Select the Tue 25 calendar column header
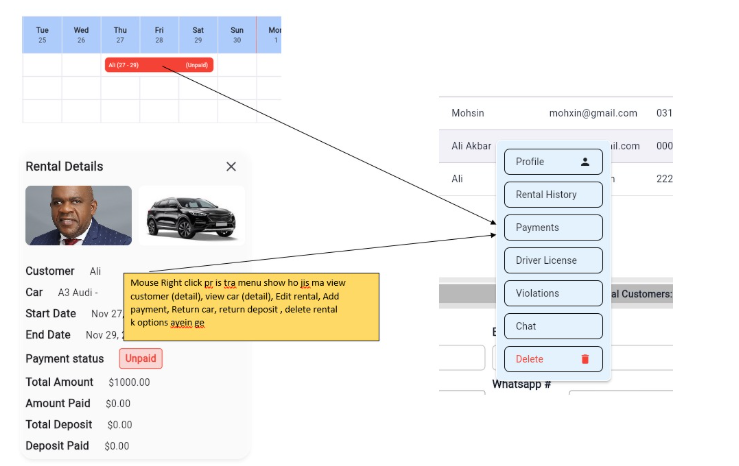 [42, 35]
